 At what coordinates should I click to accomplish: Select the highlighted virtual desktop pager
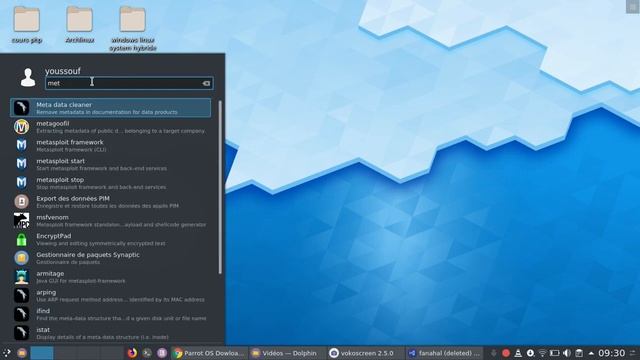(42, 353)
